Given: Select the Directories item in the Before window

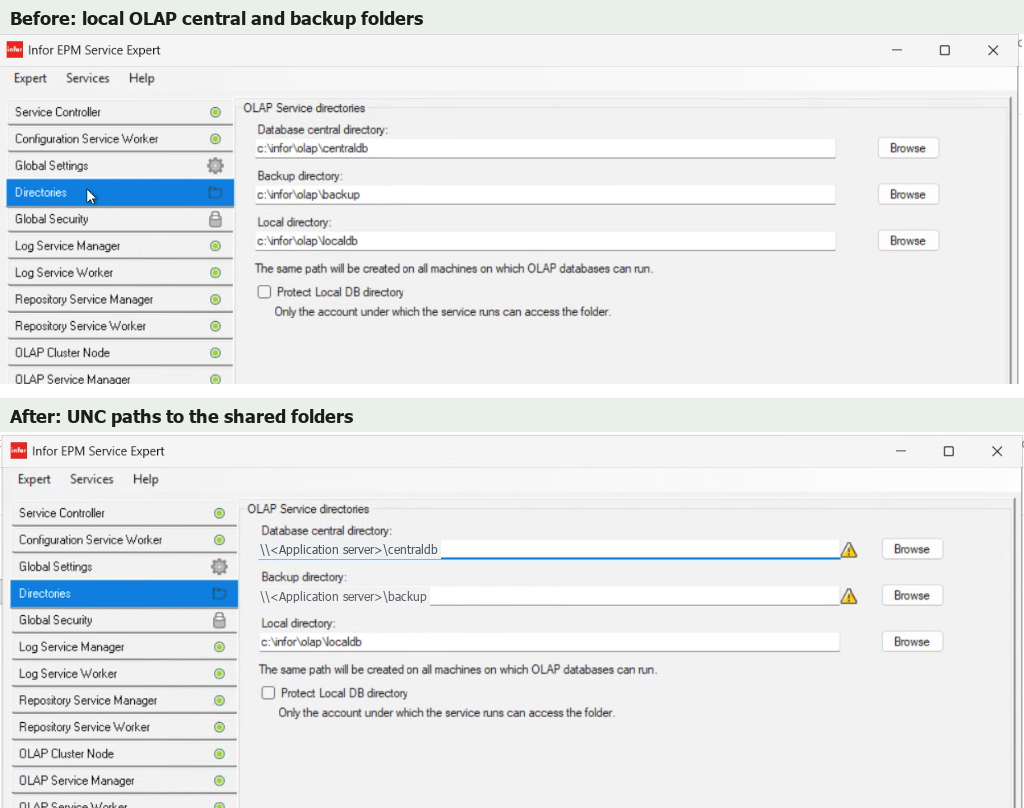Looking at the screenshot, I should [120, 193].
